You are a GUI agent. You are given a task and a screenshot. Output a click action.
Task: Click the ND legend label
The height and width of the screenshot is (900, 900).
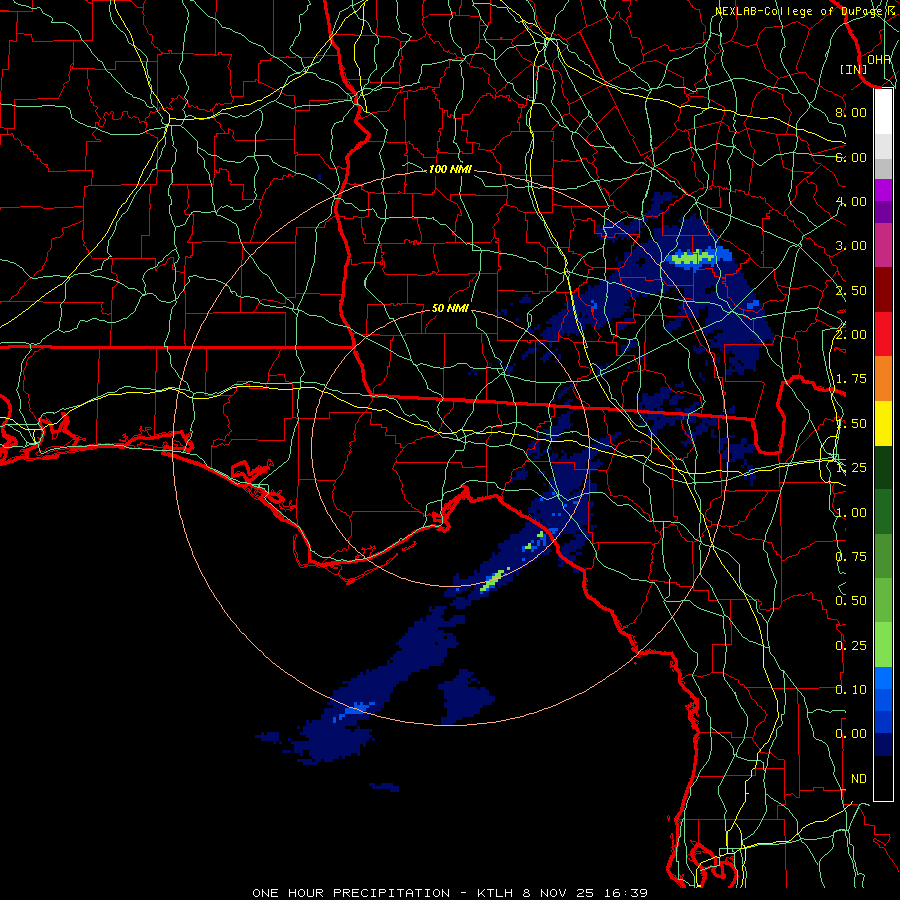(x=859, y=779)
